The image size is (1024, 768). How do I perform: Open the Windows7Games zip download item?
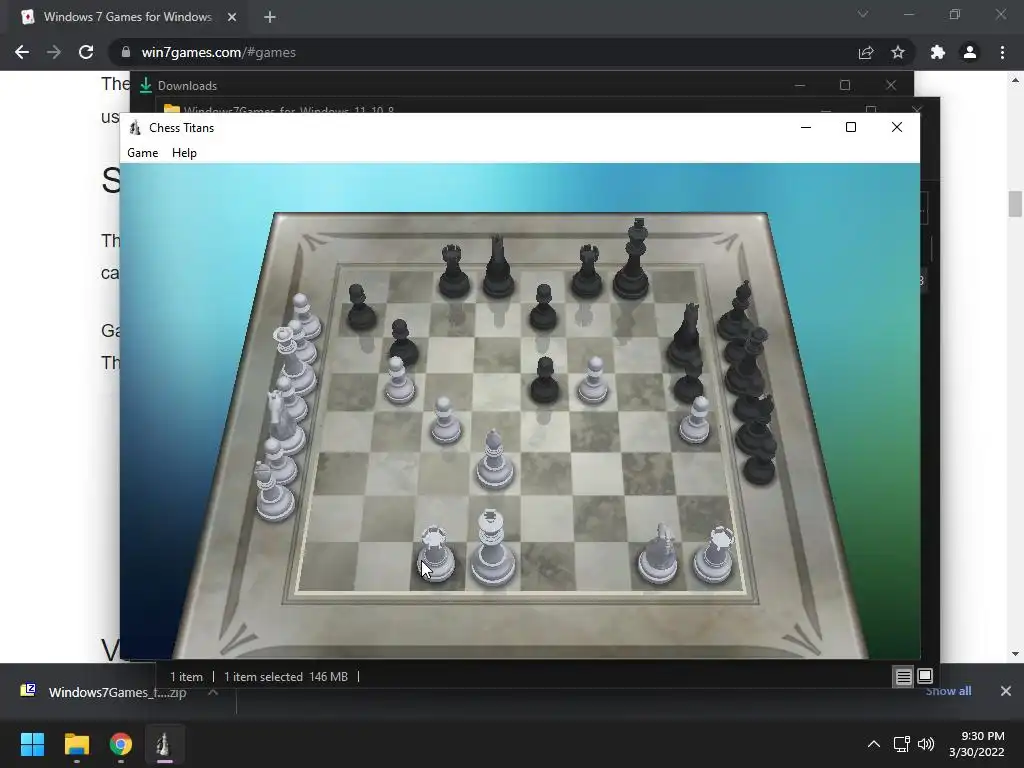tap(104, 692)
